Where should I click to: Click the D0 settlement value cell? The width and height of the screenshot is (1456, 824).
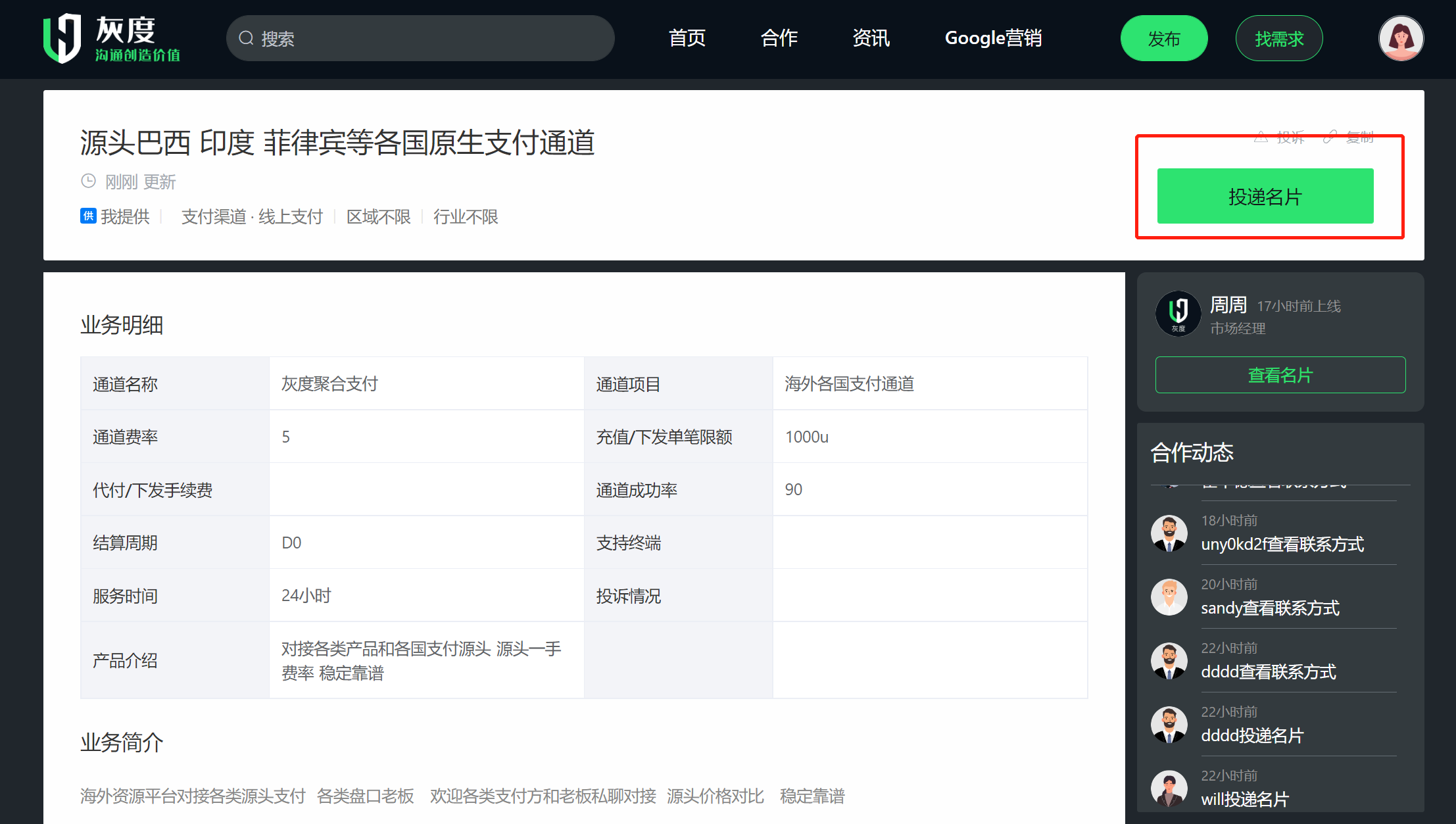pos(426,543)
